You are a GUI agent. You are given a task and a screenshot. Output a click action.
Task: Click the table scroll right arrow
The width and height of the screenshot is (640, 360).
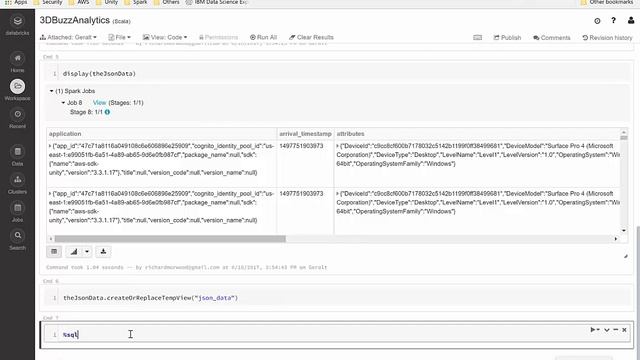click(x=616, y=239)
